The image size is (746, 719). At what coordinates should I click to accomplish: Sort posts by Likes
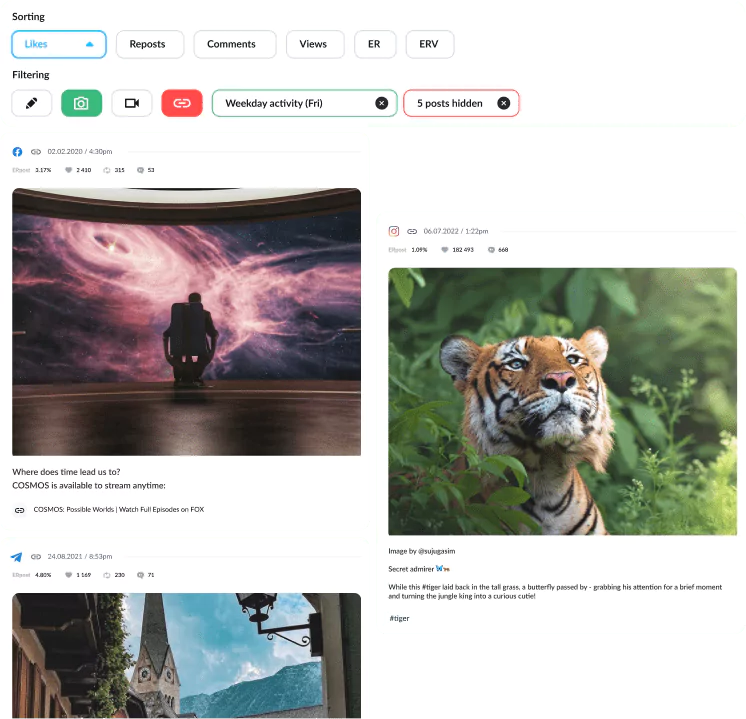coord(59,44)
